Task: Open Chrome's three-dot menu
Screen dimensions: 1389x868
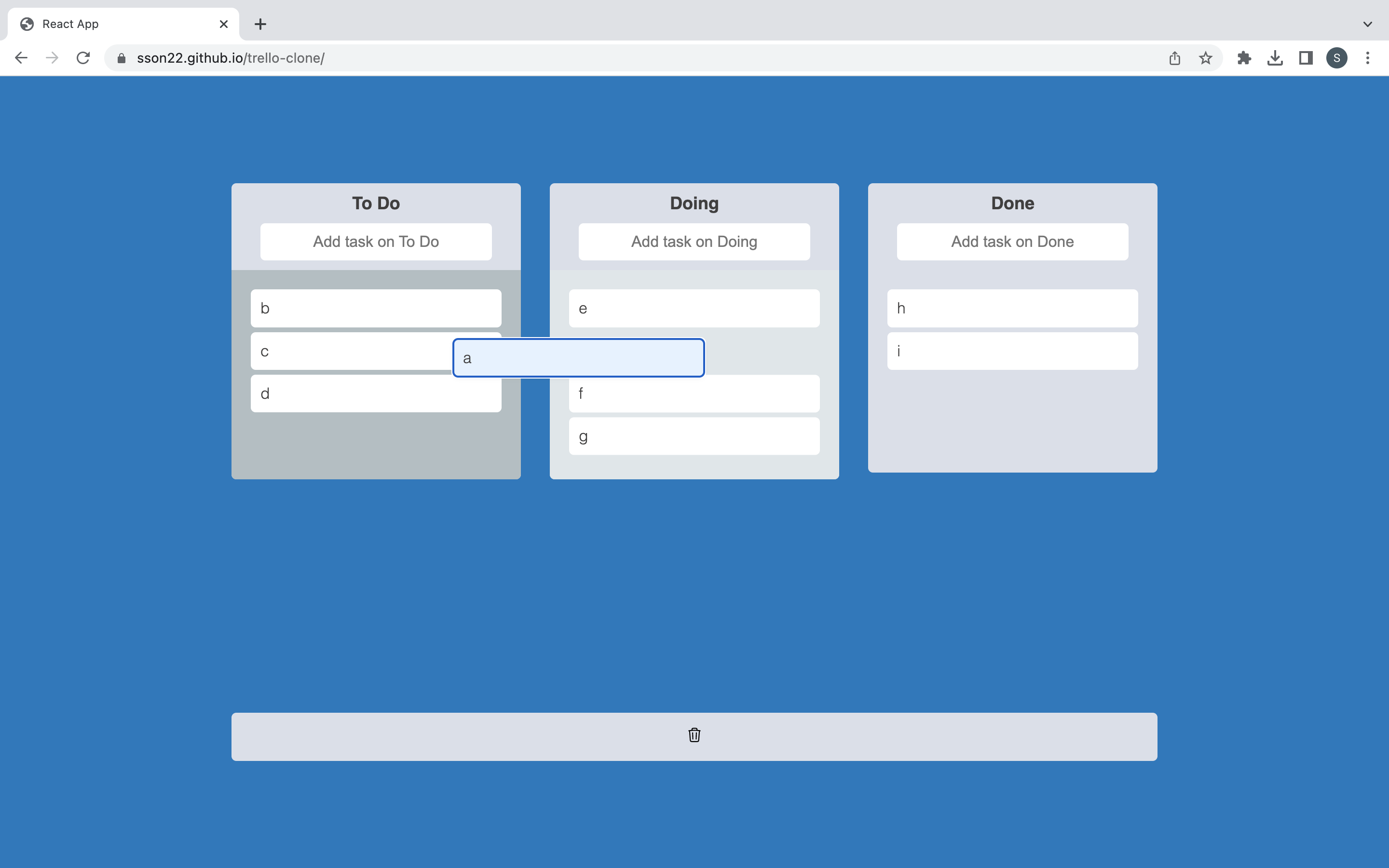Action: pos(1368,57)
